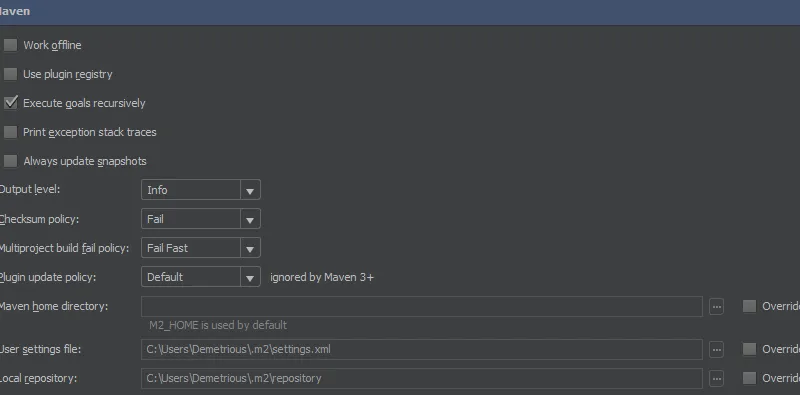800x395 pixels.
Task: Click the User settings file path field
Action: tap(422, 349)
